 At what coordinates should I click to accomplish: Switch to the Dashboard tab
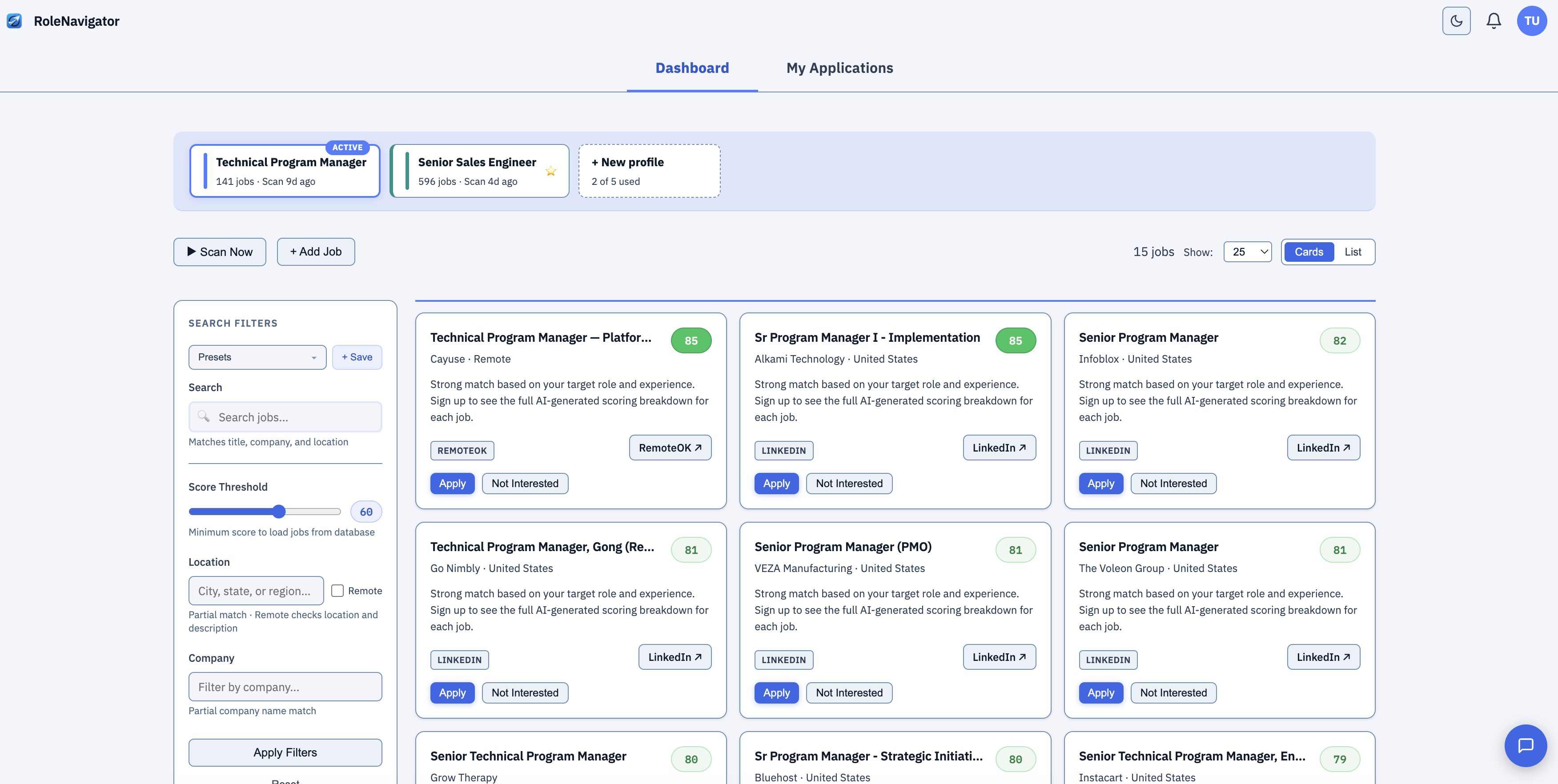pos(692,68)
